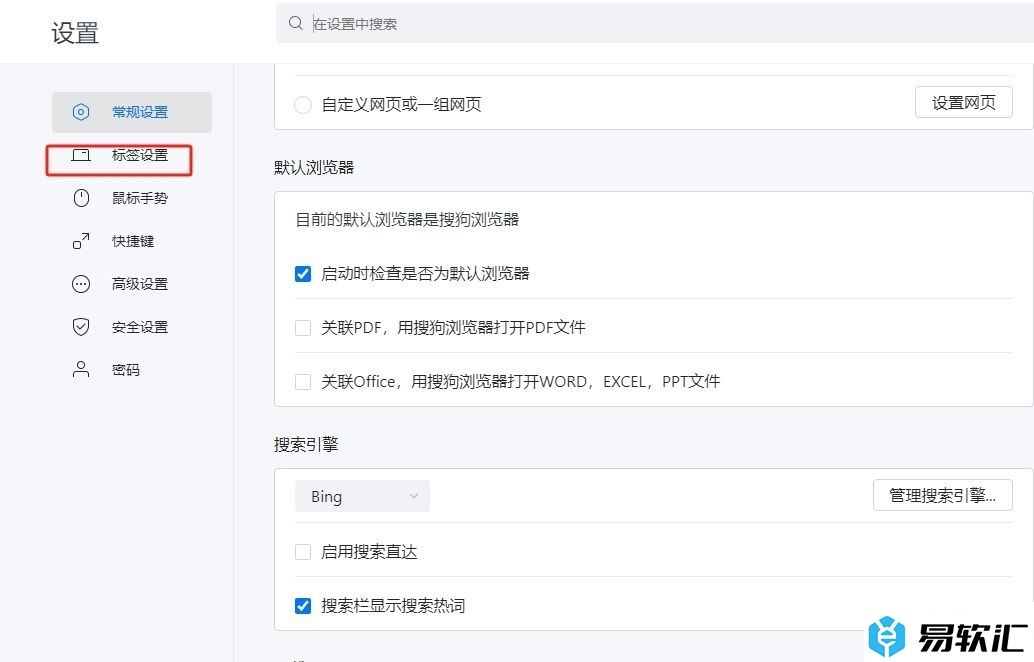The height and width of the screenshot is (662, 1034).
Task: Uncheck 启动时检查是否为默认浏览器
Action: [303, 274]
